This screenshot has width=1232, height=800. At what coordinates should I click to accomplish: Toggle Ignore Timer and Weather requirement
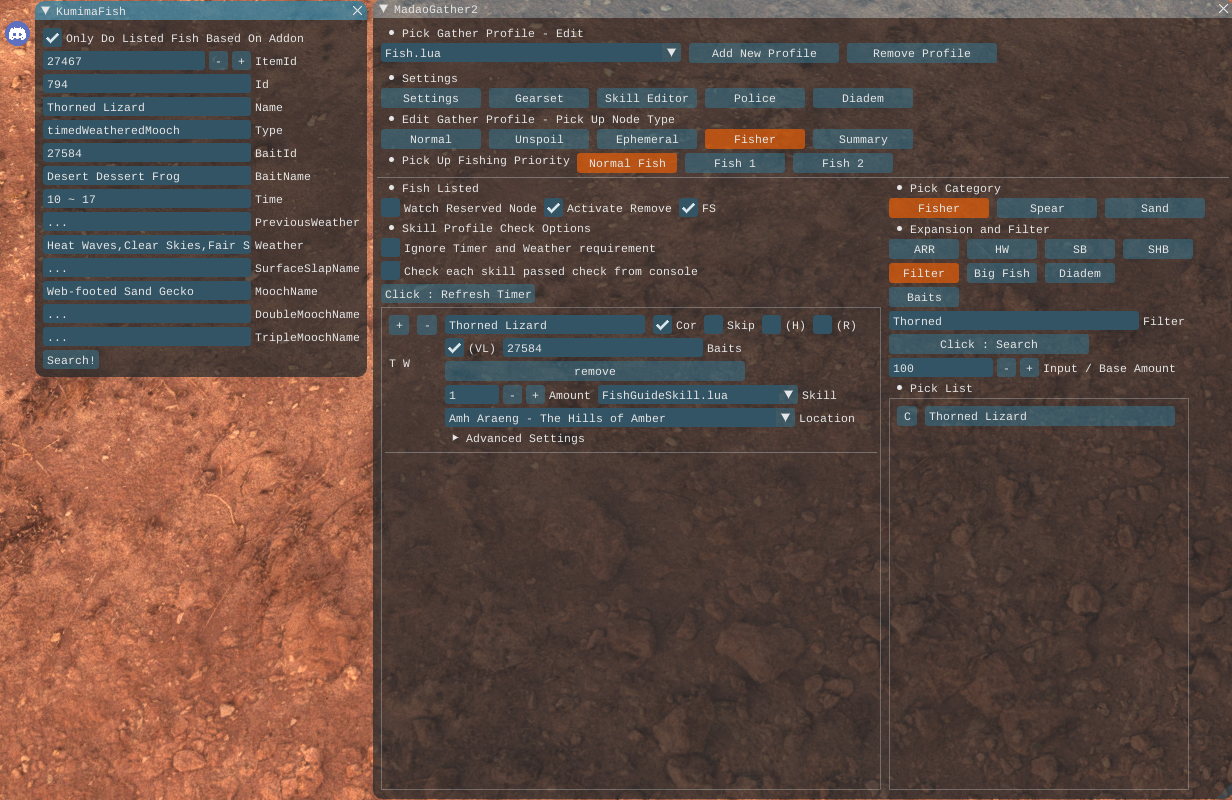tap(391, 248)
